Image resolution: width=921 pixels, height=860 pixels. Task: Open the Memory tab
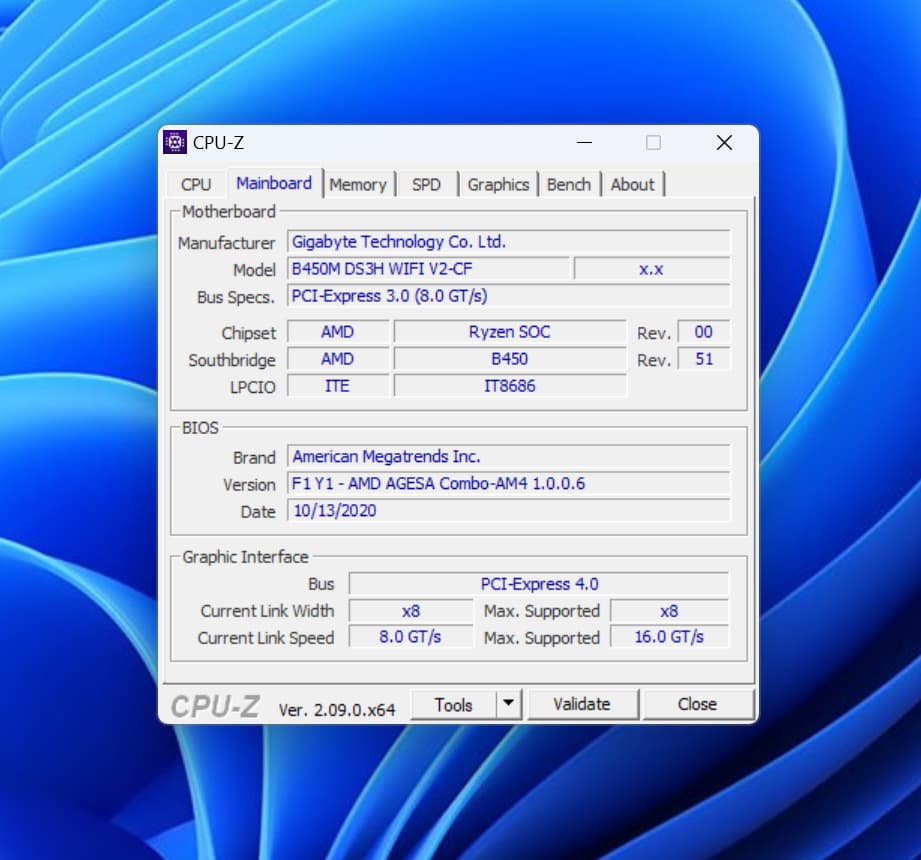pyautogui.click(x=358, y=184)
